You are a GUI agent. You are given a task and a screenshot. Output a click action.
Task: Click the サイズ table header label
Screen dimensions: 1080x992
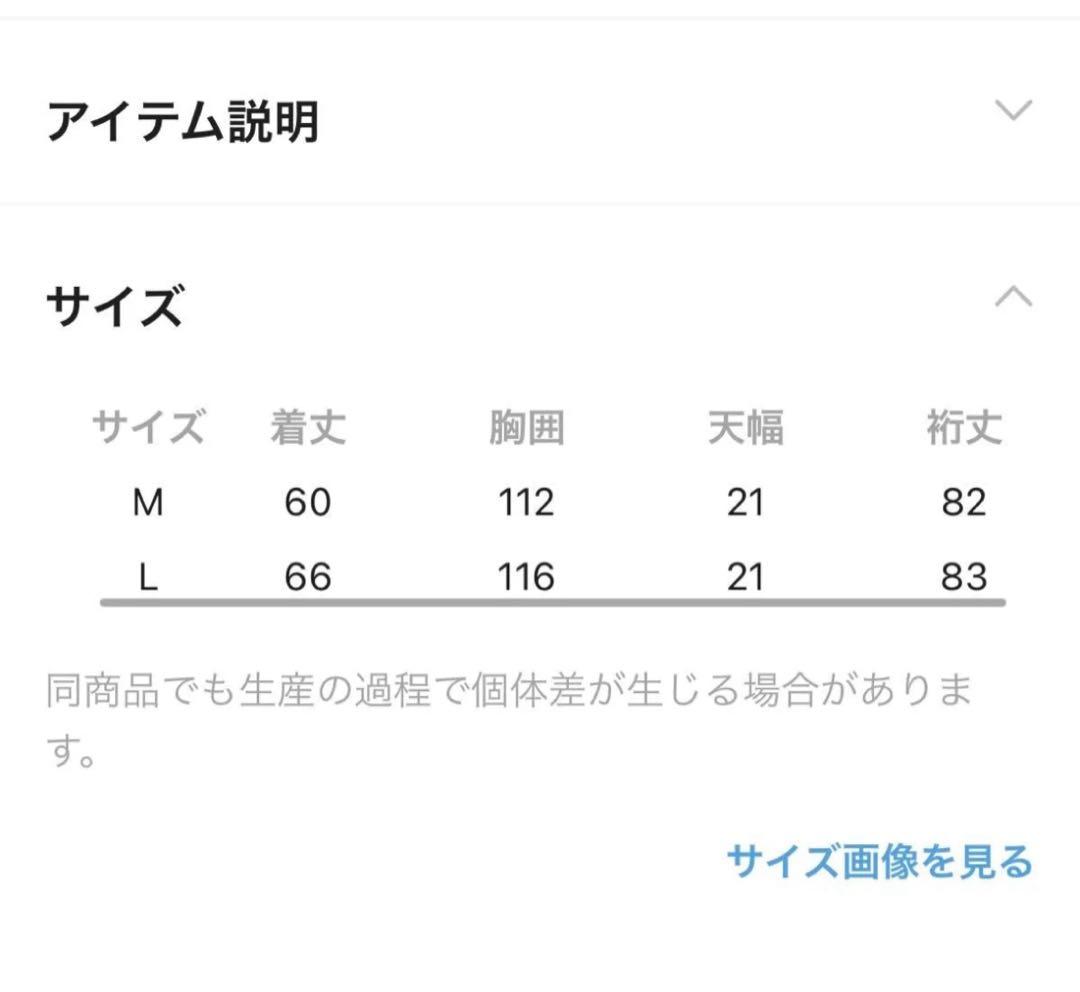148,428
